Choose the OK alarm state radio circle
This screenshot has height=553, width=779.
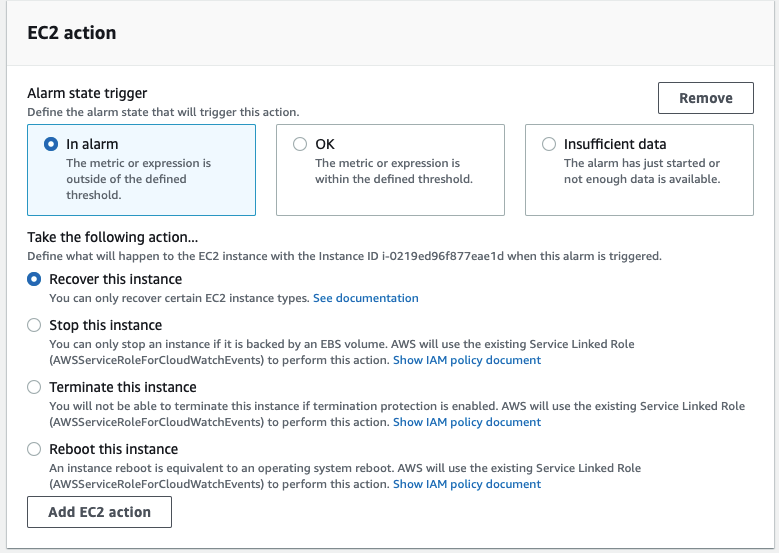coord(300,144)
